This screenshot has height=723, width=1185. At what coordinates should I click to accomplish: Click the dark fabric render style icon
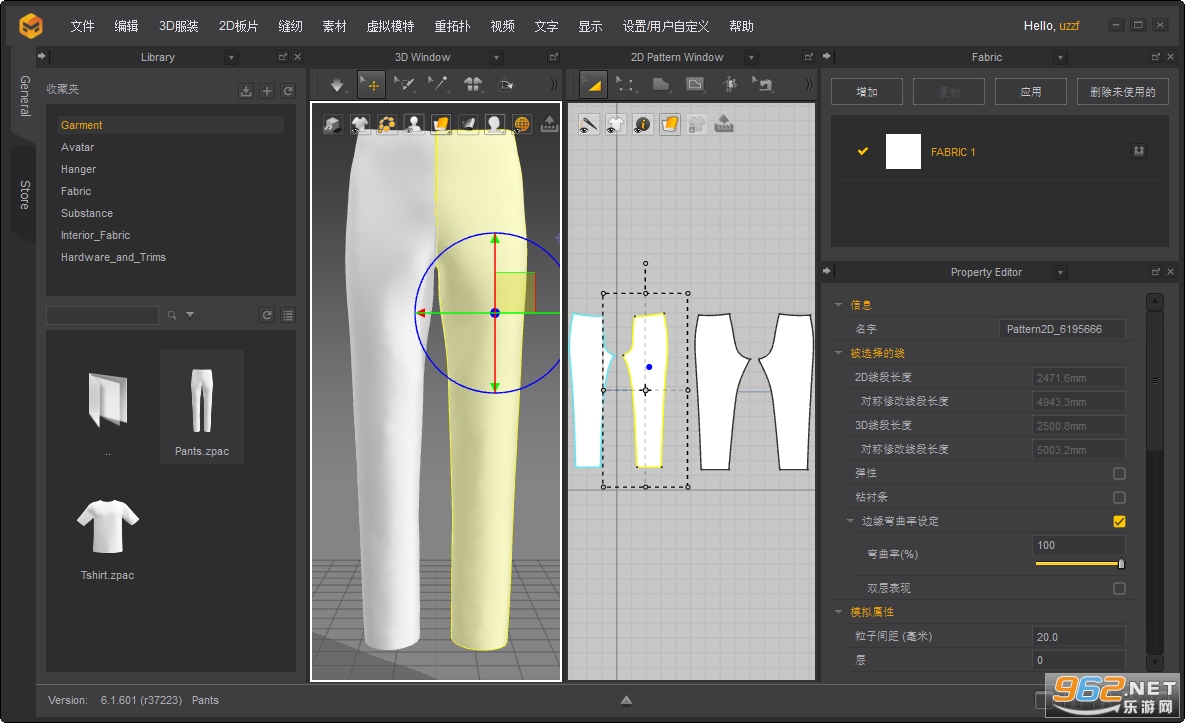[468, 124]
